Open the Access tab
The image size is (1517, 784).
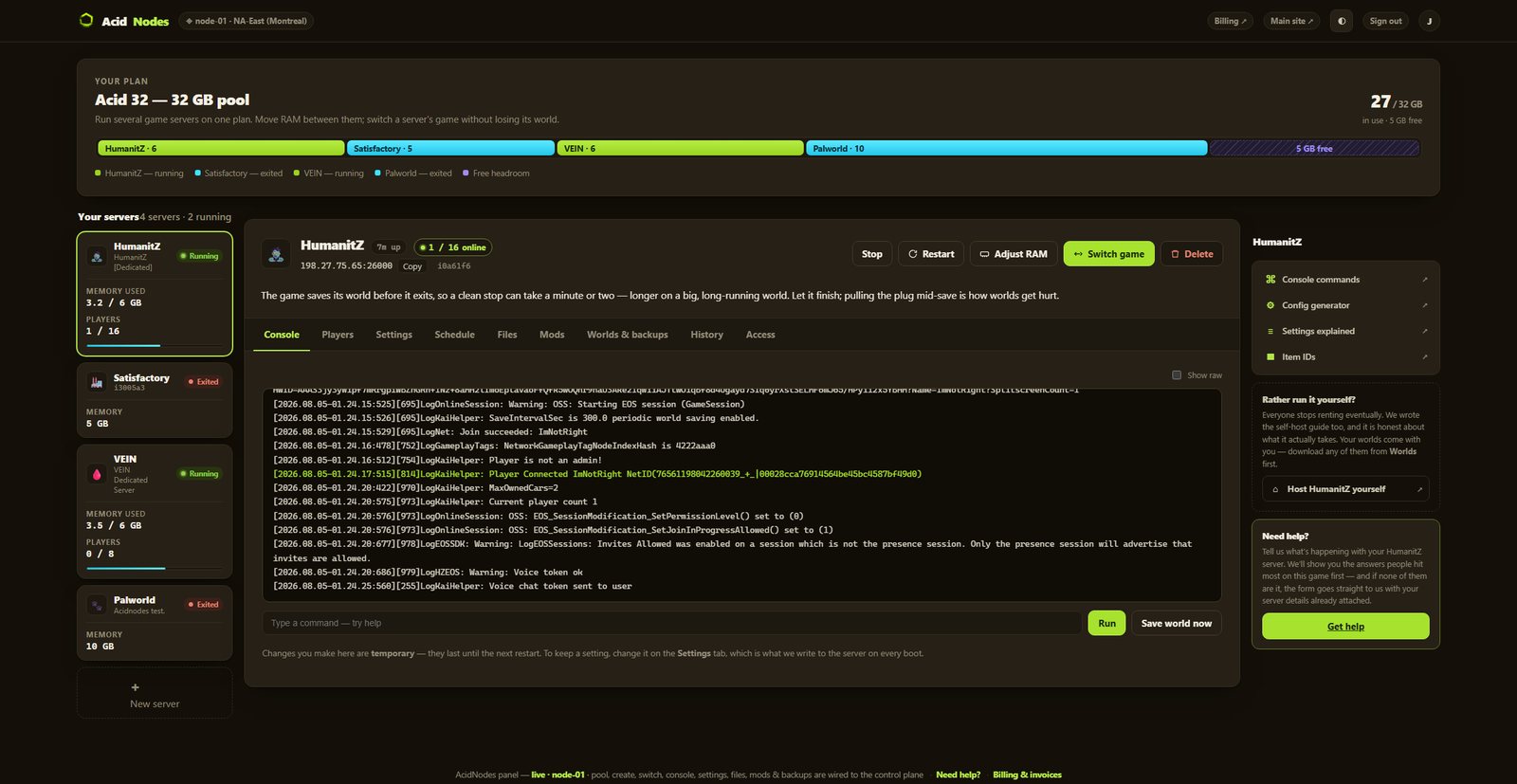(760, 335)
